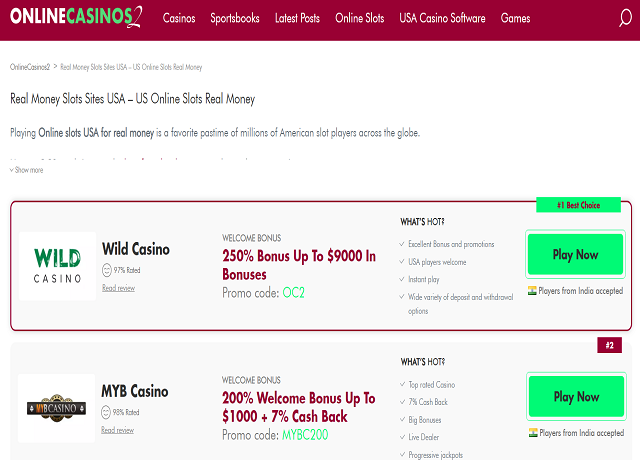This screenshot has width=640, height=460.
Task: Open the Online Slots menu item
Action: tap(359, 18)
